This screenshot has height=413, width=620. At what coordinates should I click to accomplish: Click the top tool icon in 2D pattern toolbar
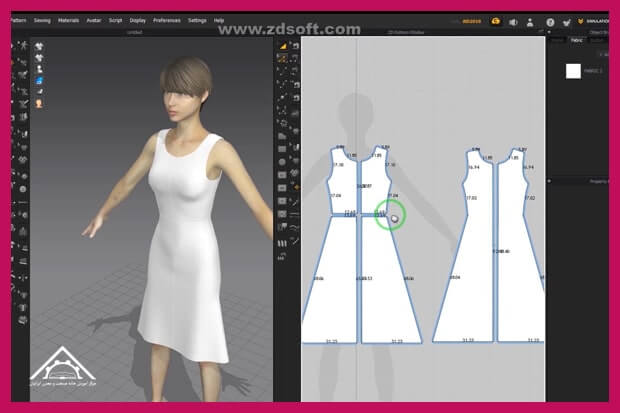pyautogui.click(x=283, y=47)
